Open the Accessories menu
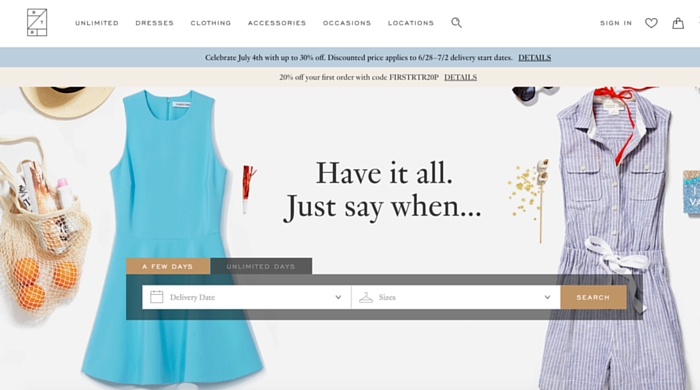This screenshot has height=390, width=700. pyautogui.click(x=277, y=23)
